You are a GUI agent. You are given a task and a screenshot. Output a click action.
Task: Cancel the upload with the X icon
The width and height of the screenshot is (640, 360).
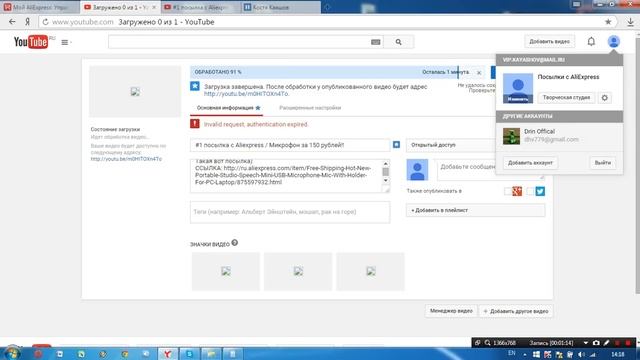[479, 73]
